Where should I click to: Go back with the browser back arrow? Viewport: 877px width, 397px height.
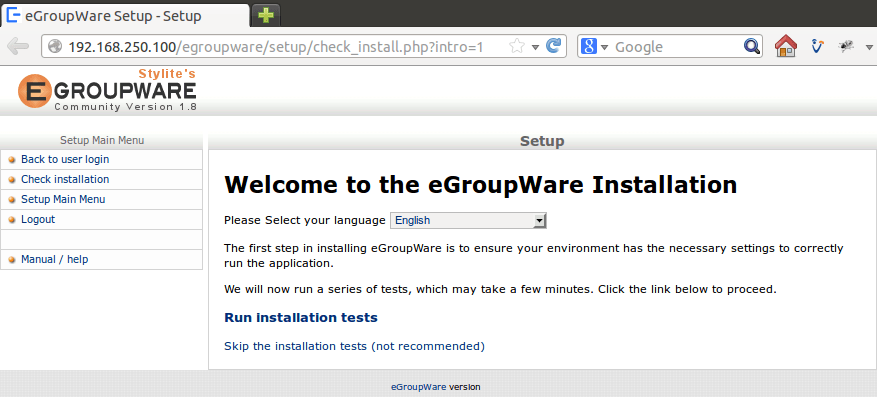tap(18, 46)
